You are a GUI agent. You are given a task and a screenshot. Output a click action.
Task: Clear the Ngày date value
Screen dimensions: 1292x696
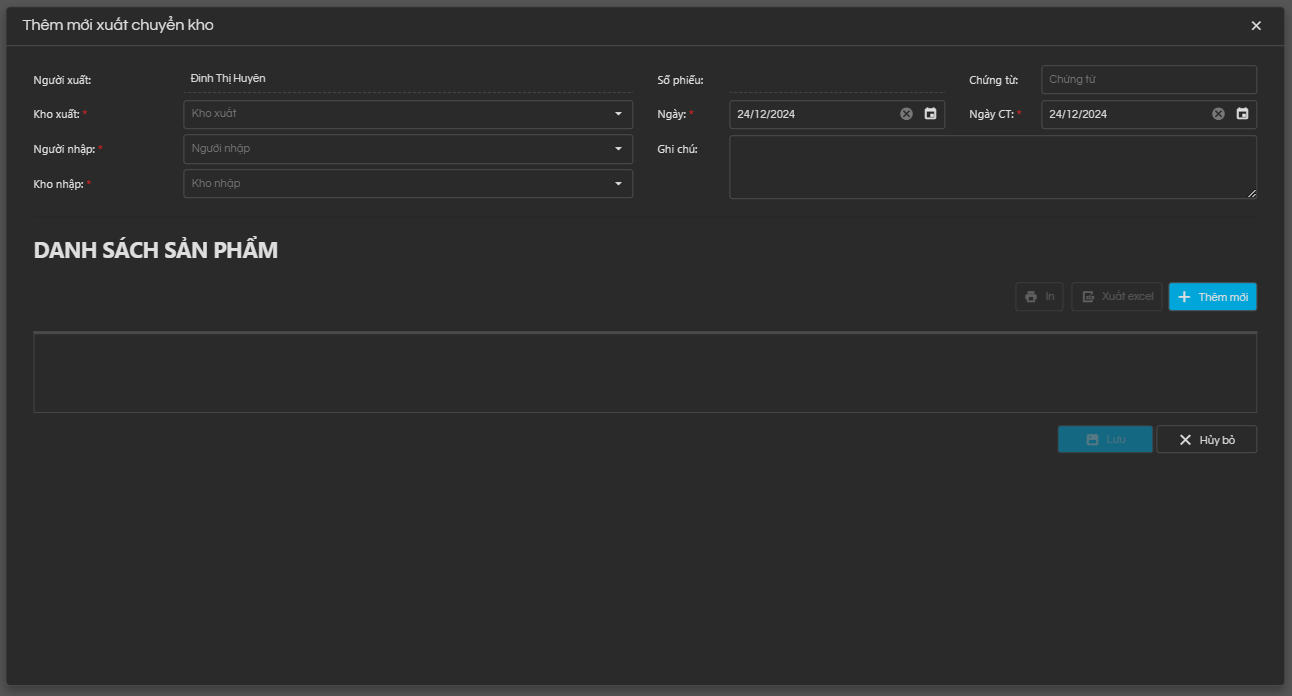pyautogui.click(x=906, y=114)
